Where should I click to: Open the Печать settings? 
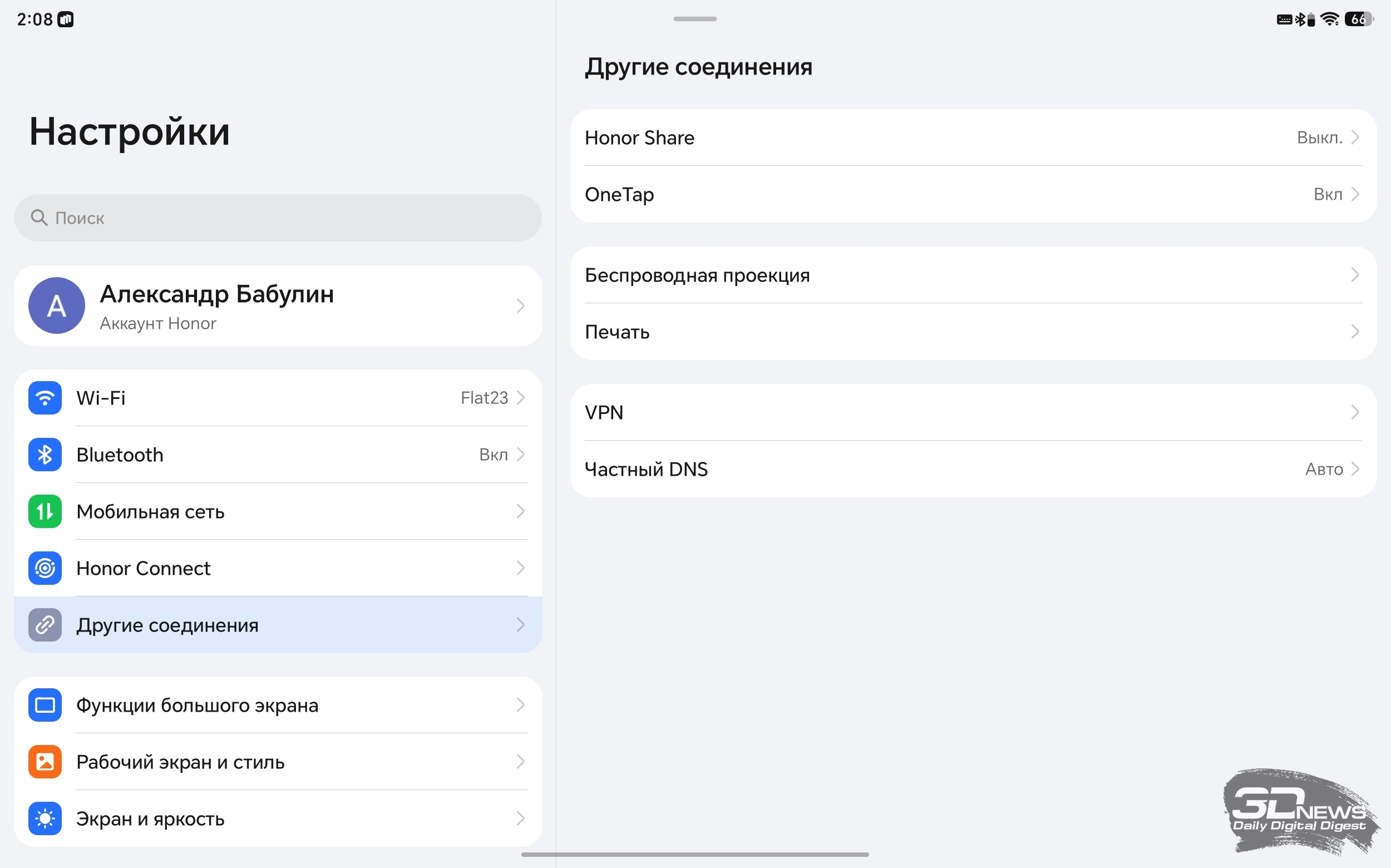click(x=973, y=332)
